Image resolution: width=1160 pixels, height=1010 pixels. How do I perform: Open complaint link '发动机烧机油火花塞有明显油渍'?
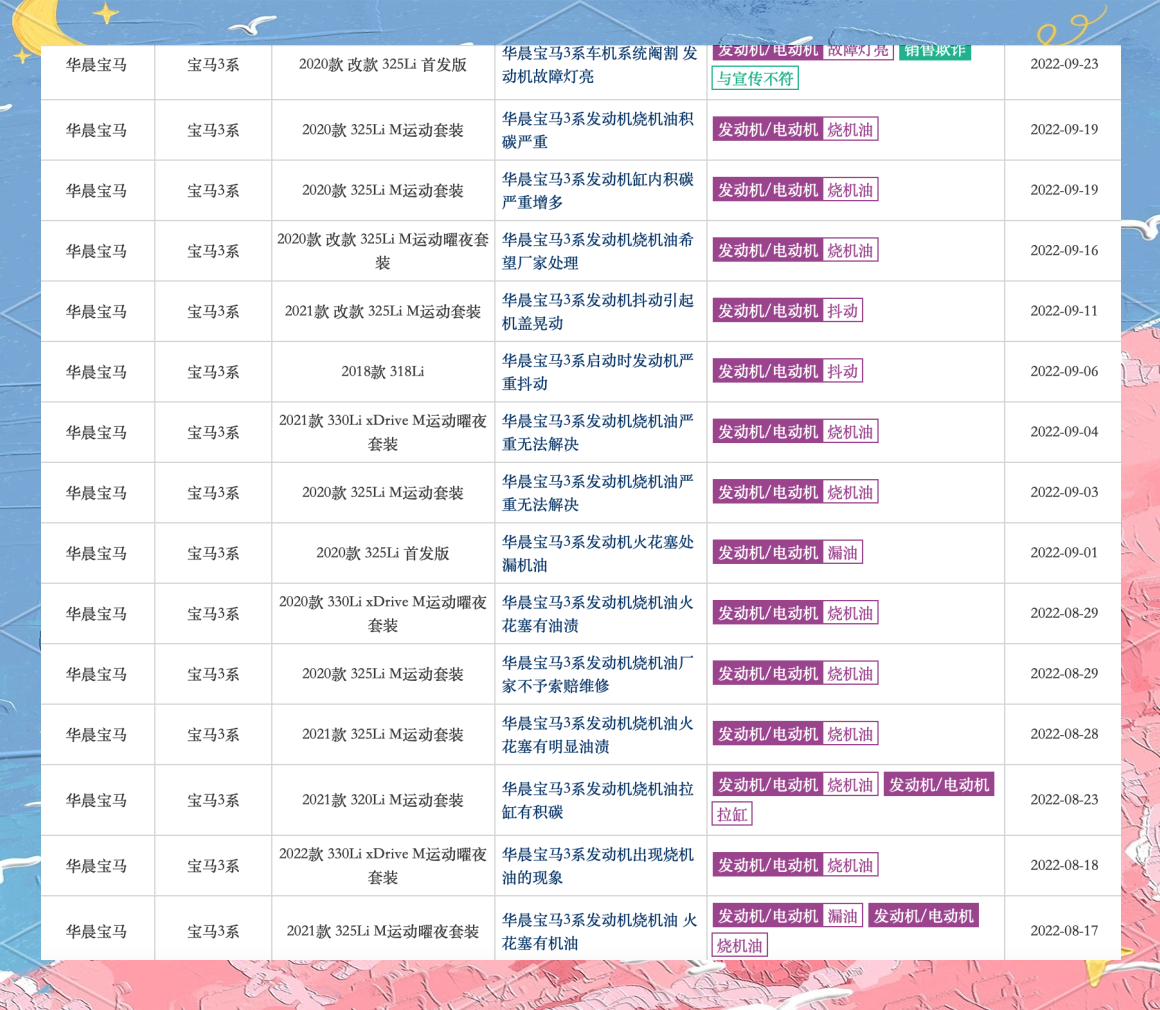pyautogui.click(x=598, y=735)
